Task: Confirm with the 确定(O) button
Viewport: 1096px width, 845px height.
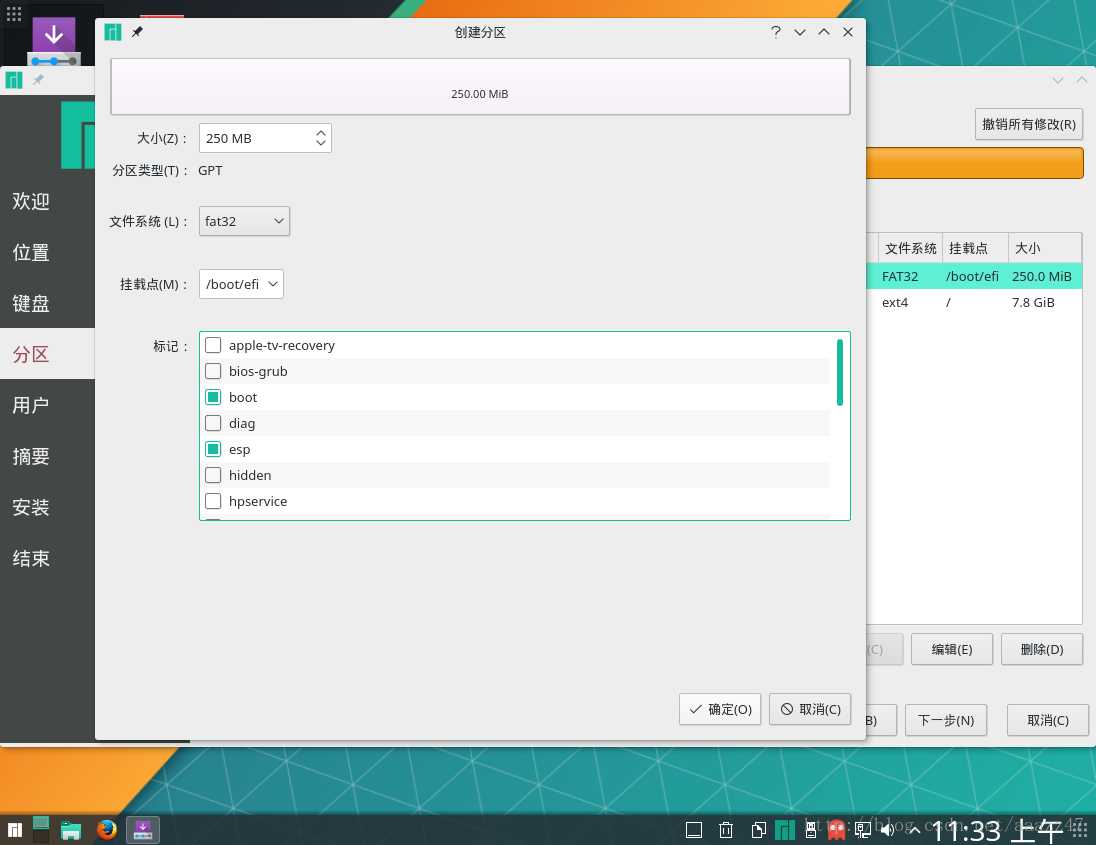Action: coord(720,709)
